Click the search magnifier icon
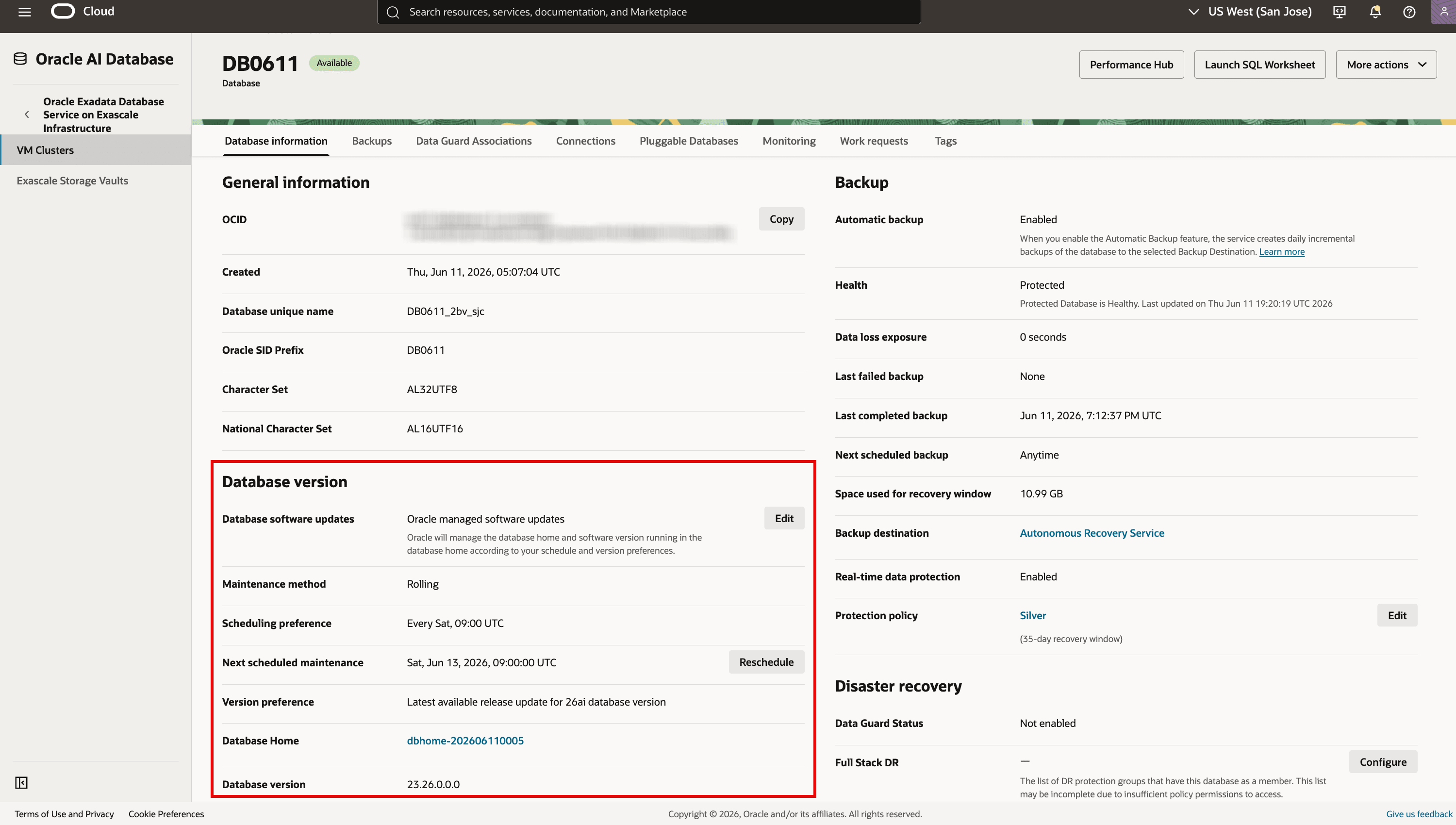Viewport: 1456px width, 825px height. [x=393, y=12]
